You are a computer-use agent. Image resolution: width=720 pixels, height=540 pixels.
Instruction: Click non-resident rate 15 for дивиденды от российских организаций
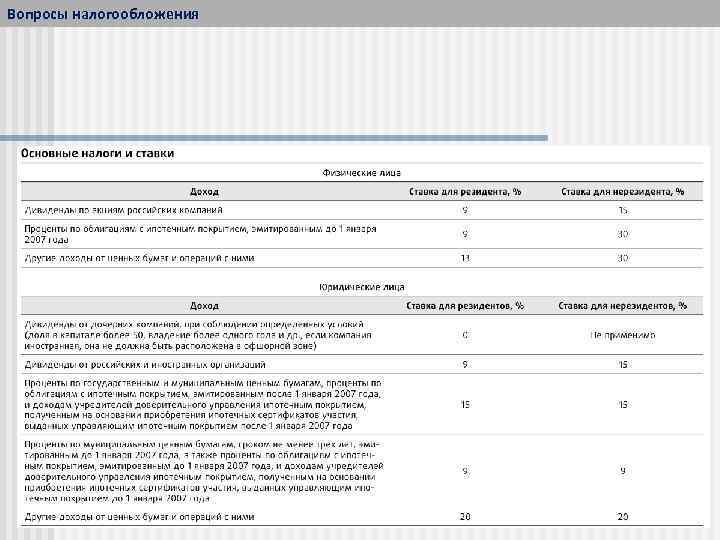click(623, 365)
